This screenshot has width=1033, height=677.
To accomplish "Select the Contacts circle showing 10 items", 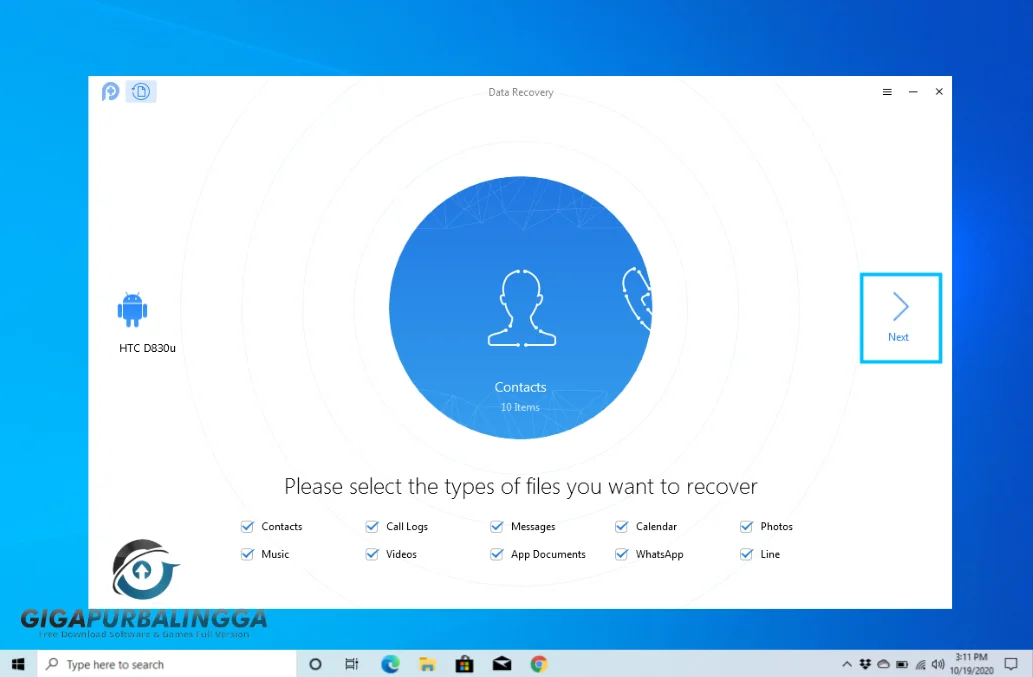I will (520, 307).
